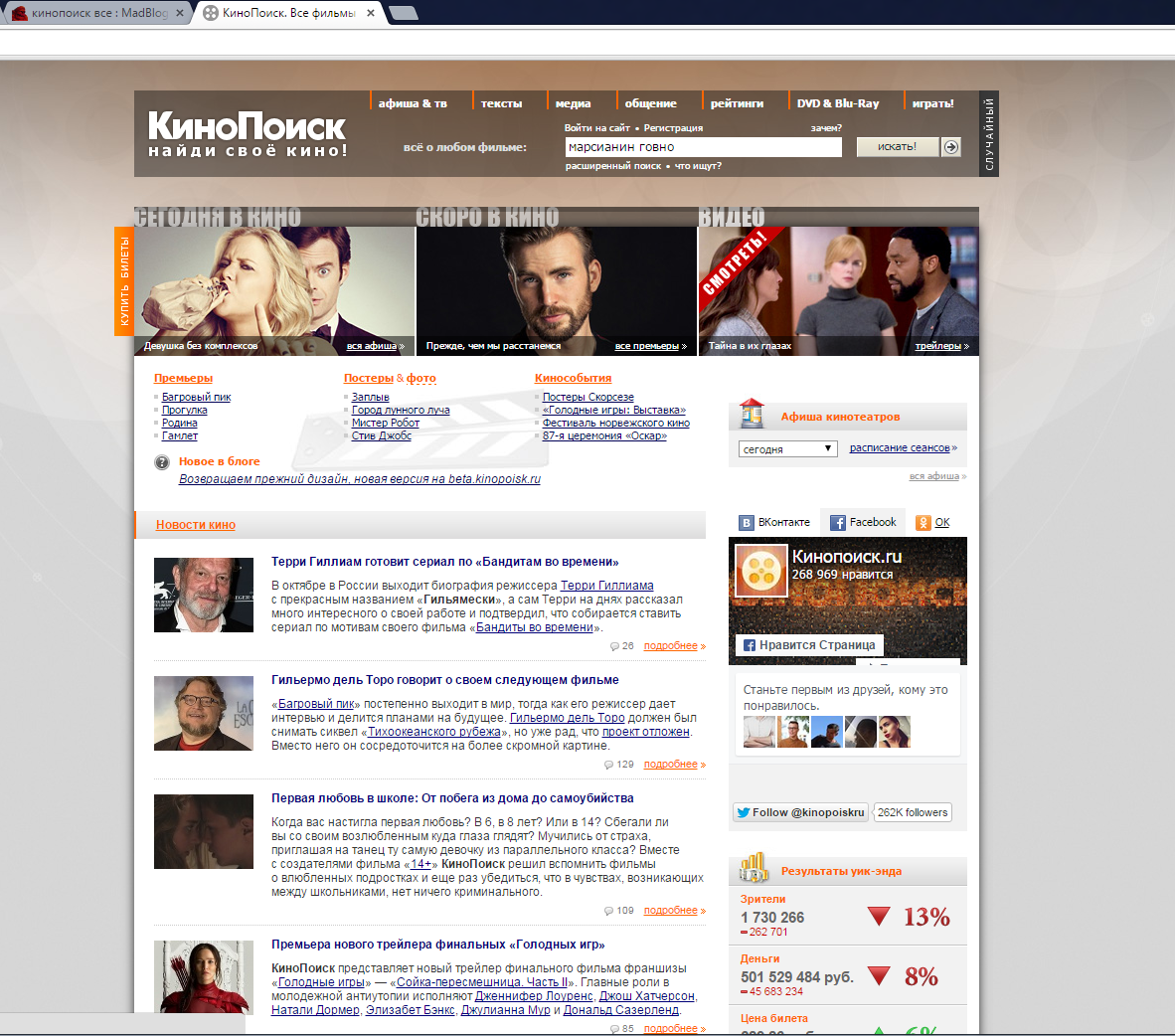Open the Премьера нового трейлера Голодных игр article
Image resolution: width=1175 pixels, height=1036 pixels.
[x=437, y=945]
